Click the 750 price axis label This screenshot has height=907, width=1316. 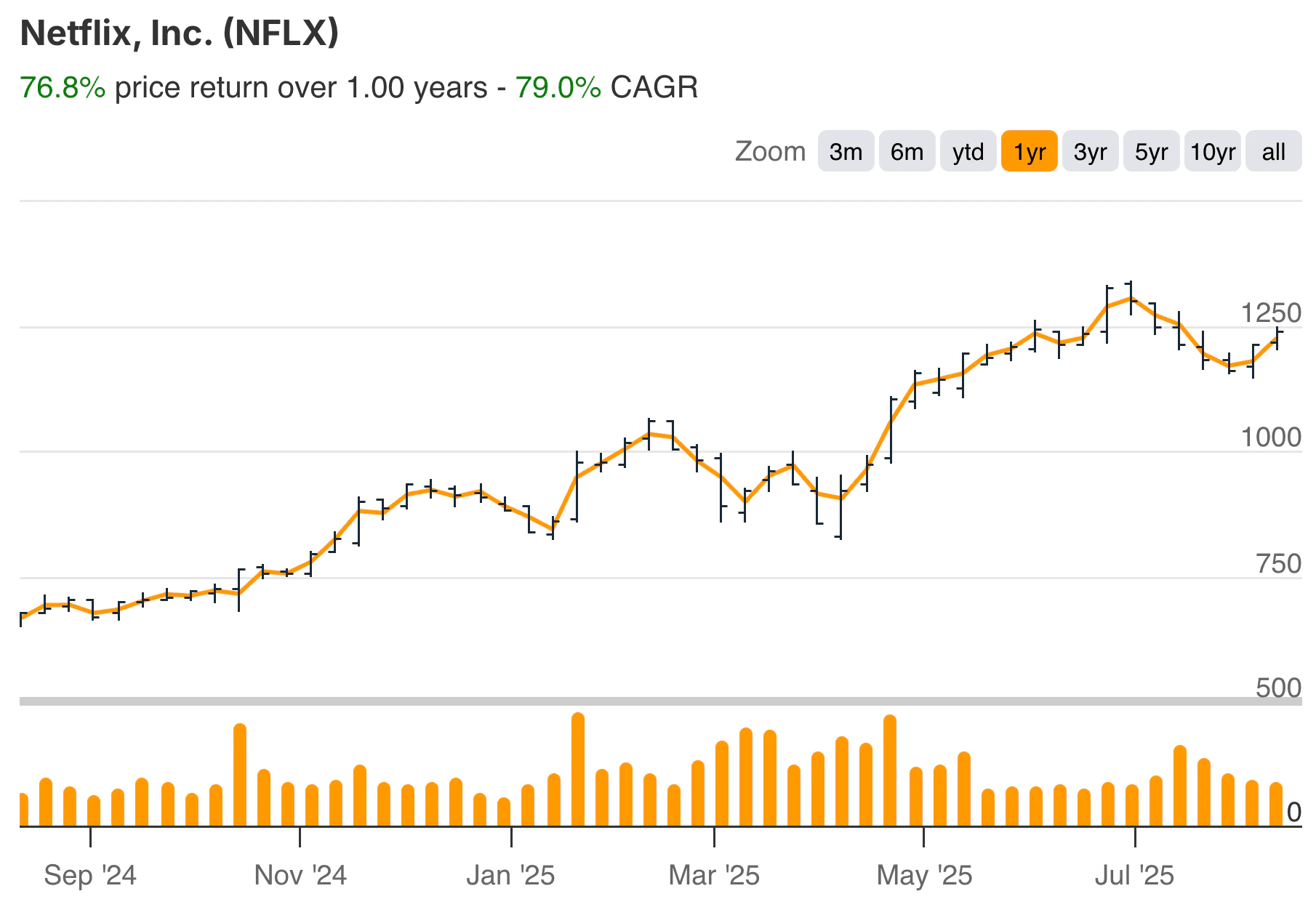tap(1279, 563)
